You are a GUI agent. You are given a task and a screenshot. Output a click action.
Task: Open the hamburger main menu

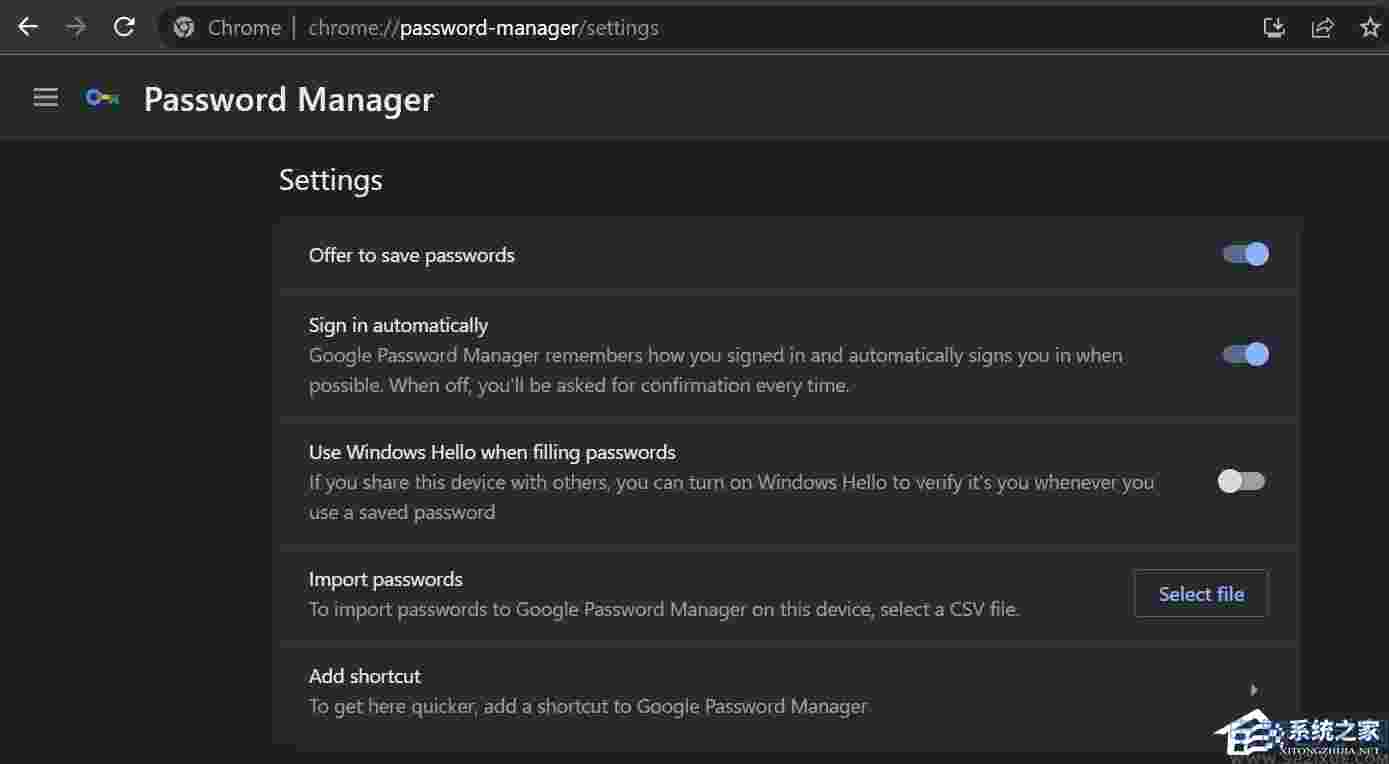click(x=46, y=98)
